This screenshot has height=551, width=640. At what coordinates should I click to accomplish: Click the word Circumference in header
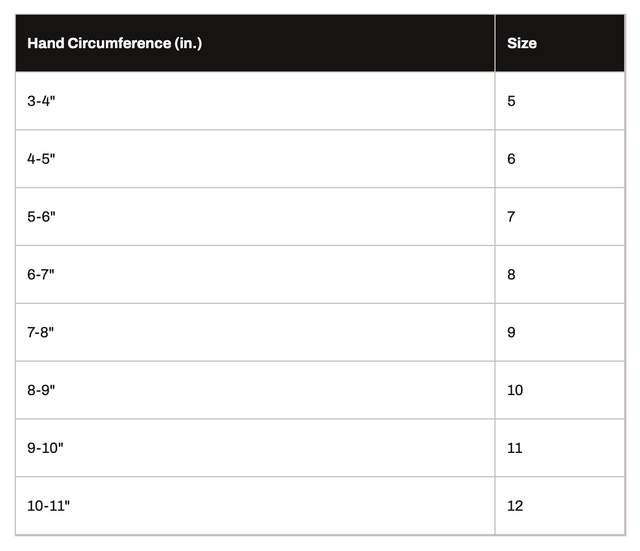tap(119, 43)
